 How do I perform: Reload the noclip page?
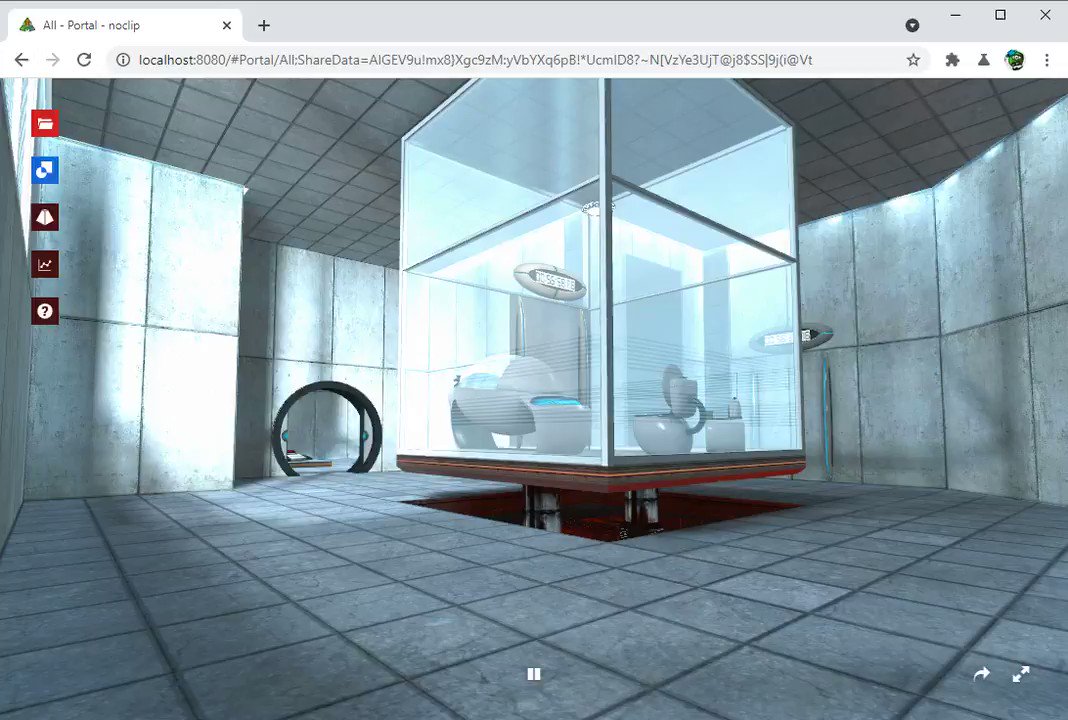click(84, 60)
